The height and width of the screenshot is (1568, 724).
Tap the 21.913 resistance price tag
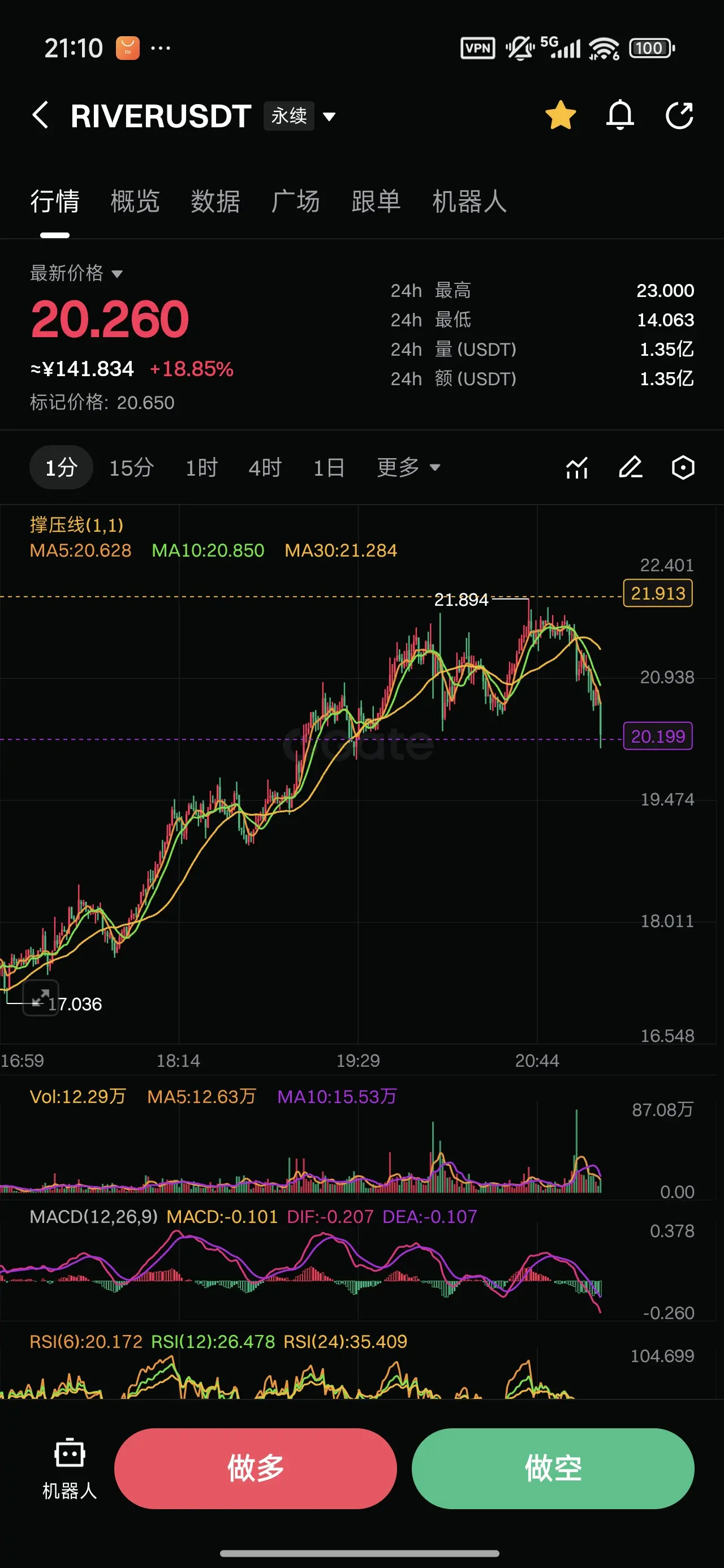(x=658, y=593)
